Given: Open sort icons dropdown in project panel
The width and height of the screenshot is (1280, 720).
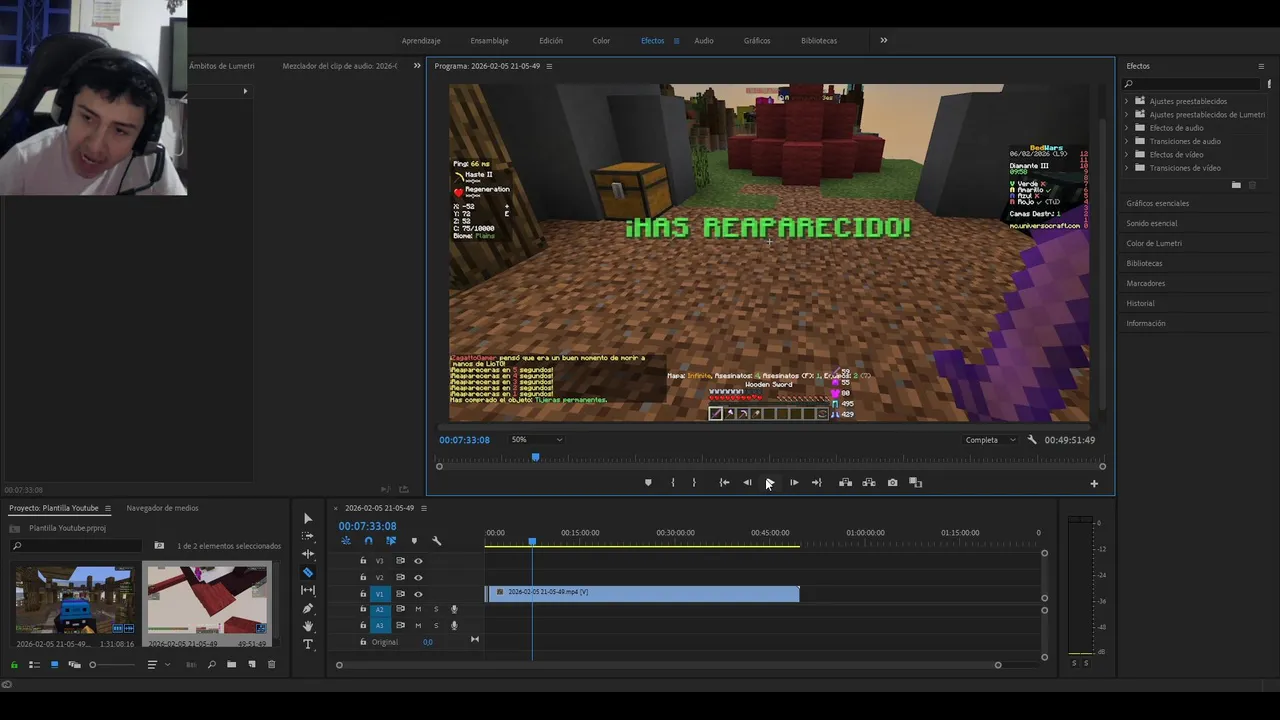Looking at the screenshot, I should tap(156, 665).
